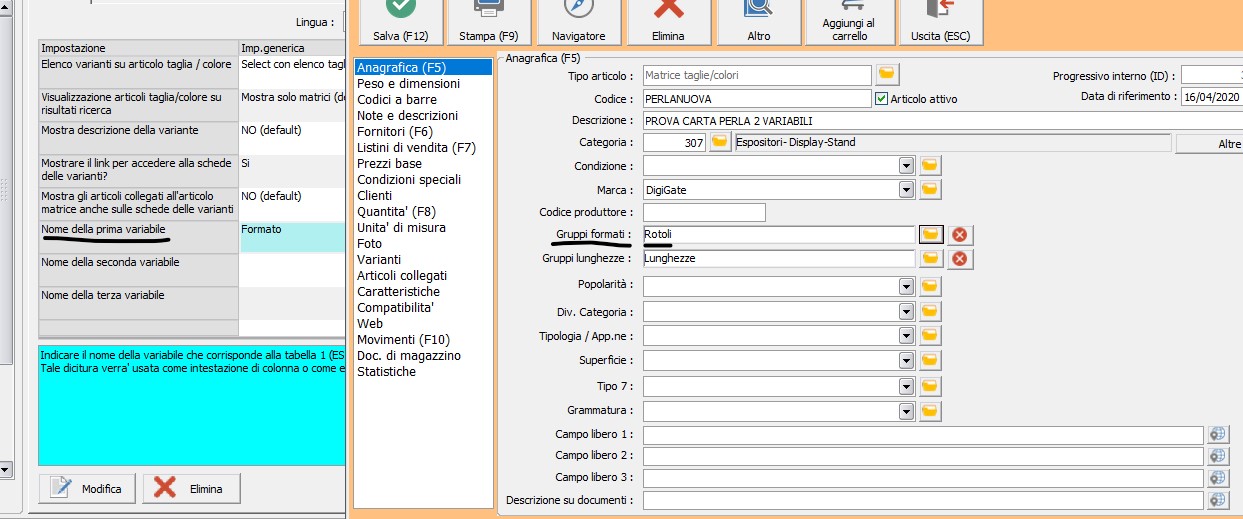Screen dimensions: 1243x519
Task: Open Peso e dimensioni section
Action: [x=408, y=84]
